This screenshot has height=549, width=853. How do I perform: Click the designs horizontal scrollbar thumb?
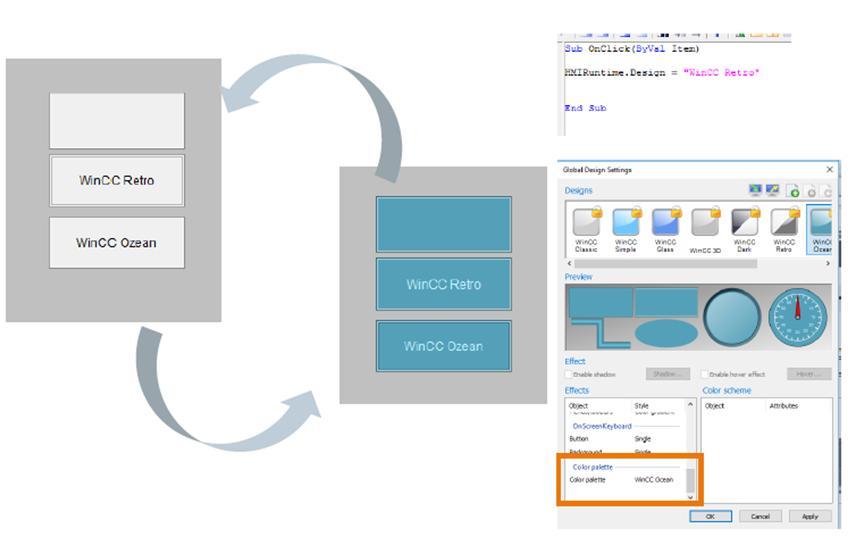(x=665, y=263)
